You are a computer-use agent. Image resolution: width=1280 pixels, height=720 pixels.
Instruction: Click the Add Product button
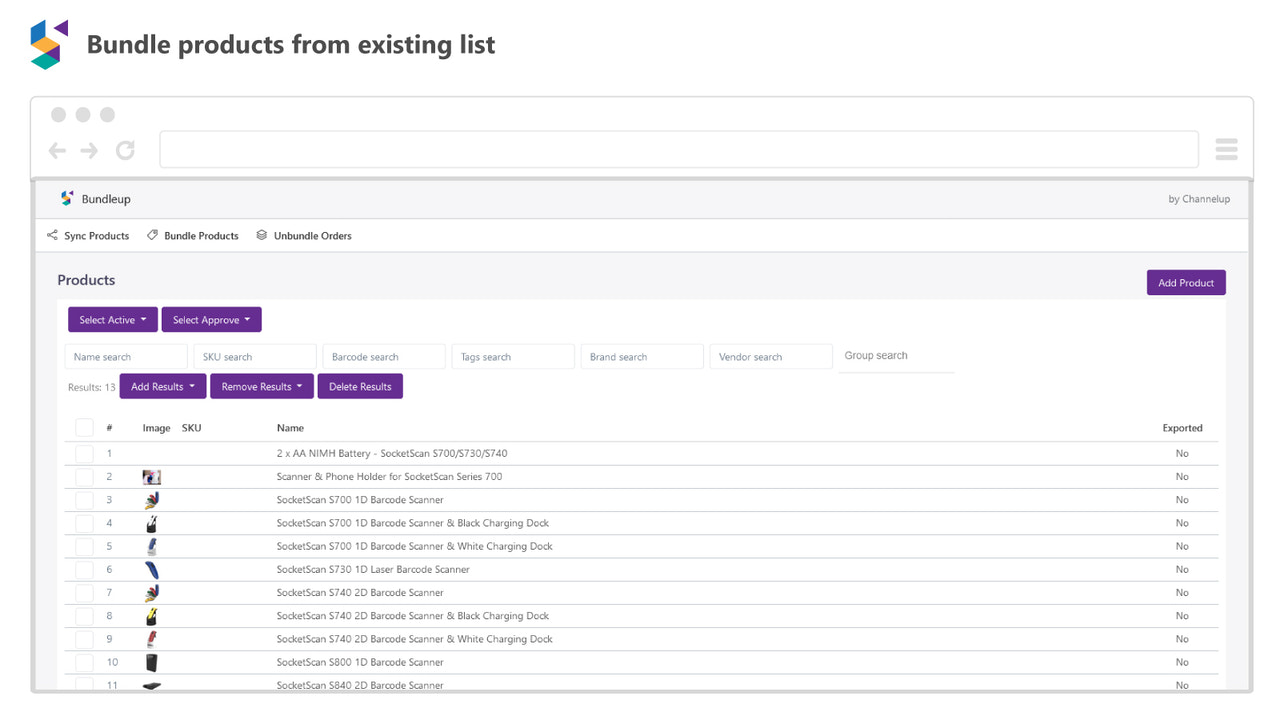[1186, 282]
